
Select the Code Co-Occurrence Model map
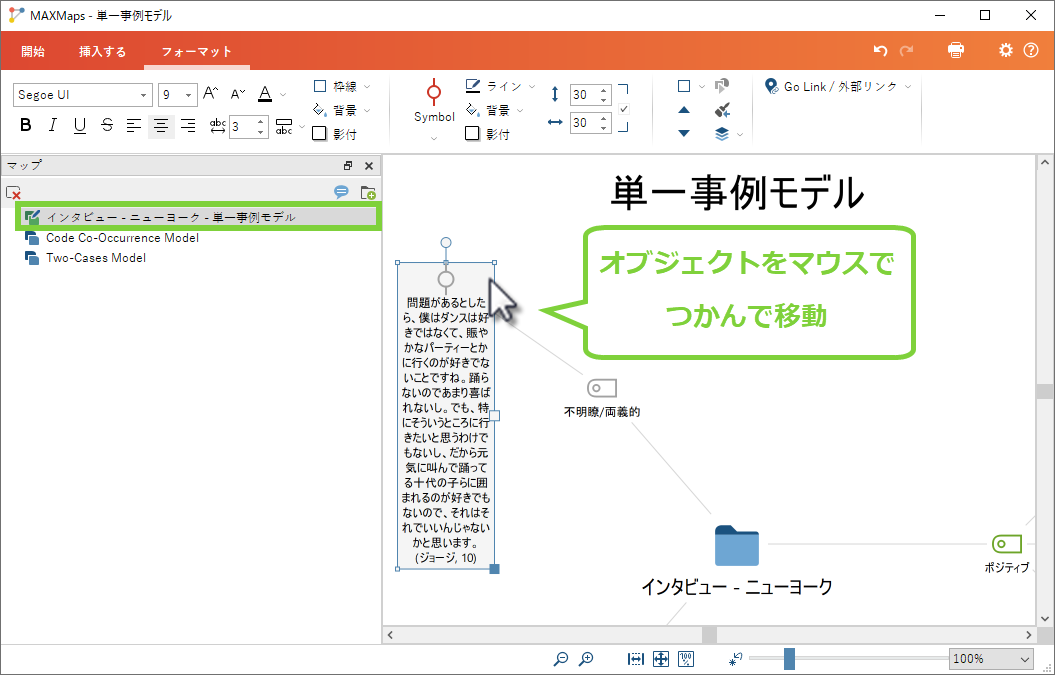click(122, 238)
